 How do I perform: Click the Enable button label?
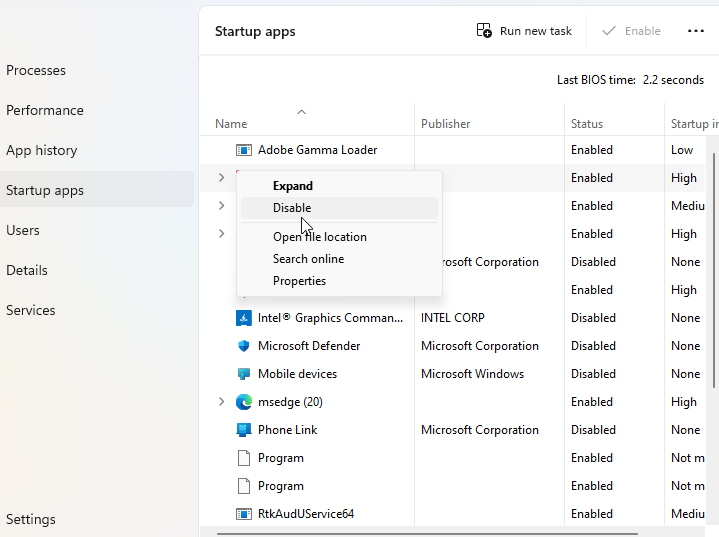tap(642, 31)
